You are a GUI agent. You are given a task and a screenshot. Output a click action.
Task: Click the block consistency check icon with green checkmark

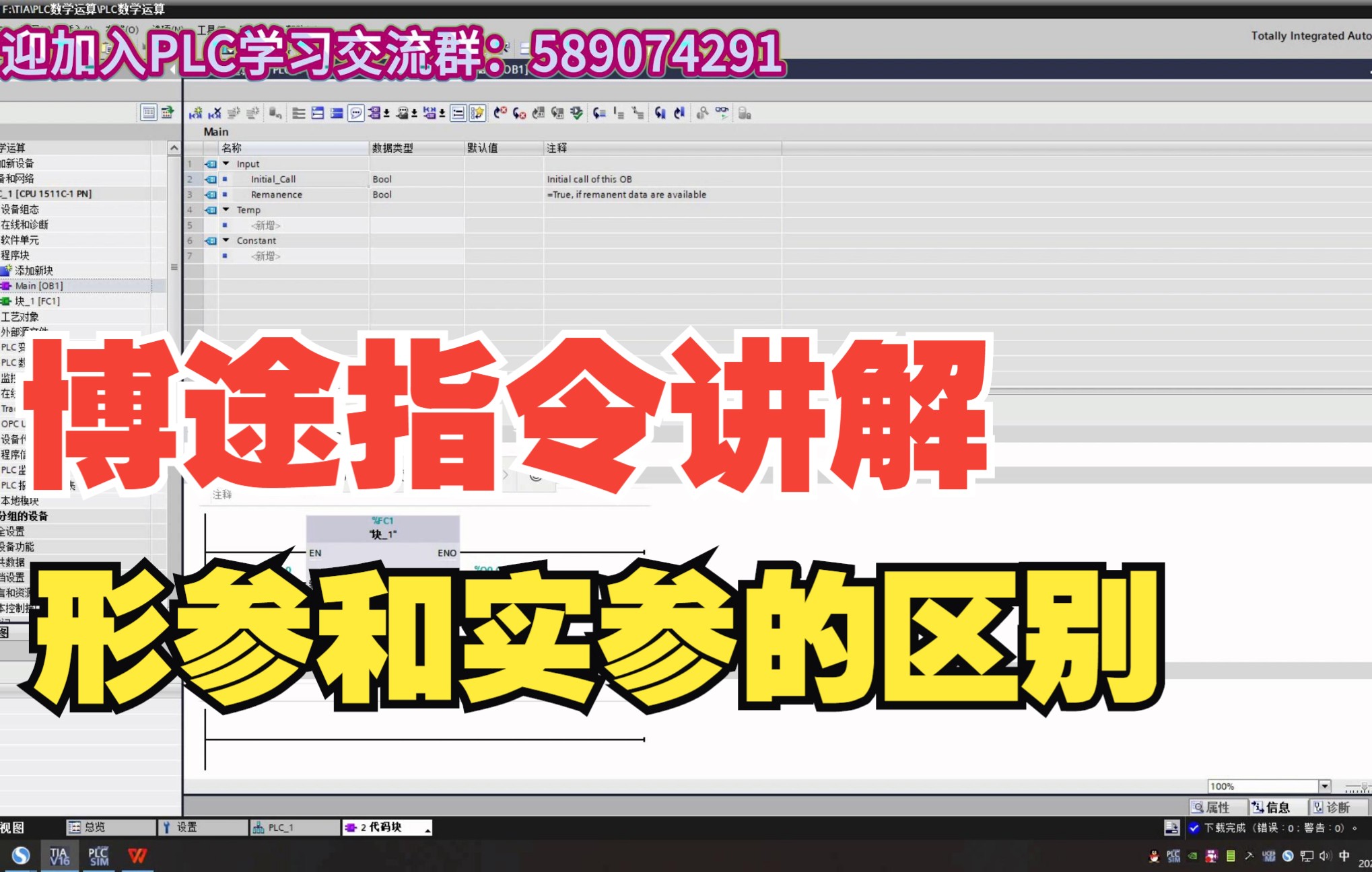576,113
